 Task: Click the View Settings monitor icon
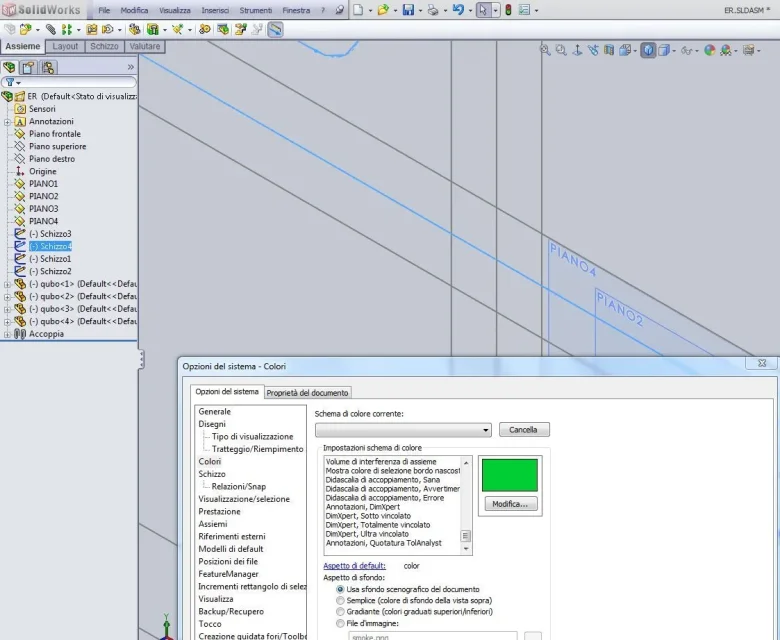(x=749, y=50)
